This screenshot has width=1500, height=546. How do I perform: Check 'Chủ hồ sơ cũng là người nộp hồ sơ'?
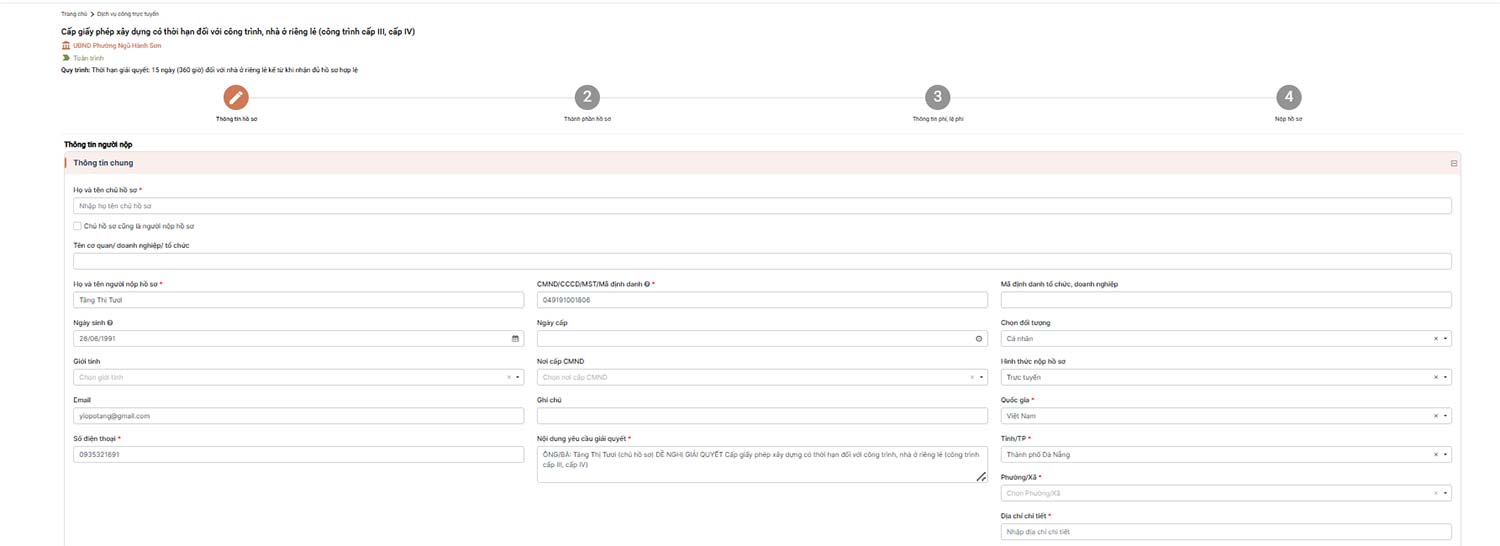[78, 226]
